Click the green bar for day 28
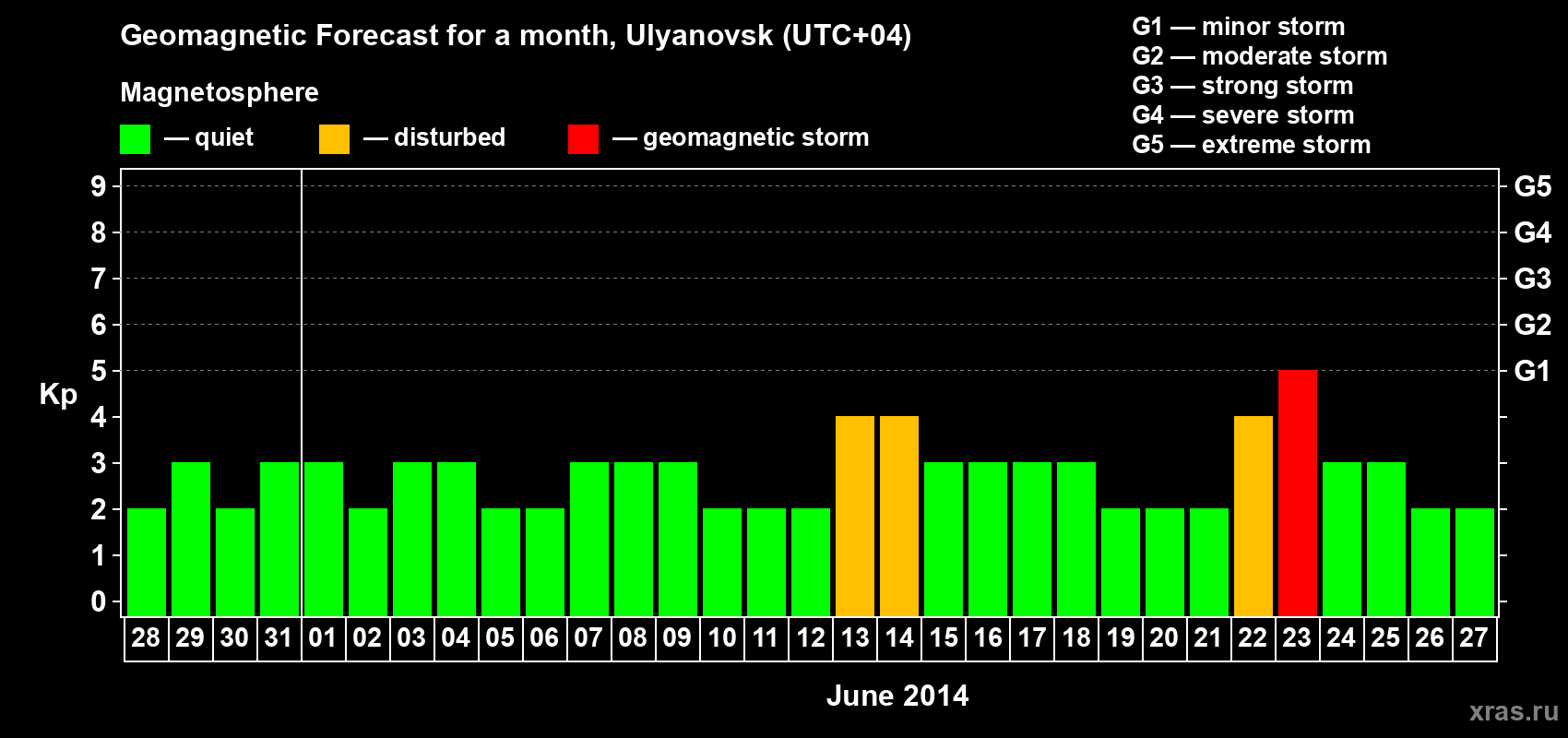Screen dimensions: 1568x738 coord(147,562)
